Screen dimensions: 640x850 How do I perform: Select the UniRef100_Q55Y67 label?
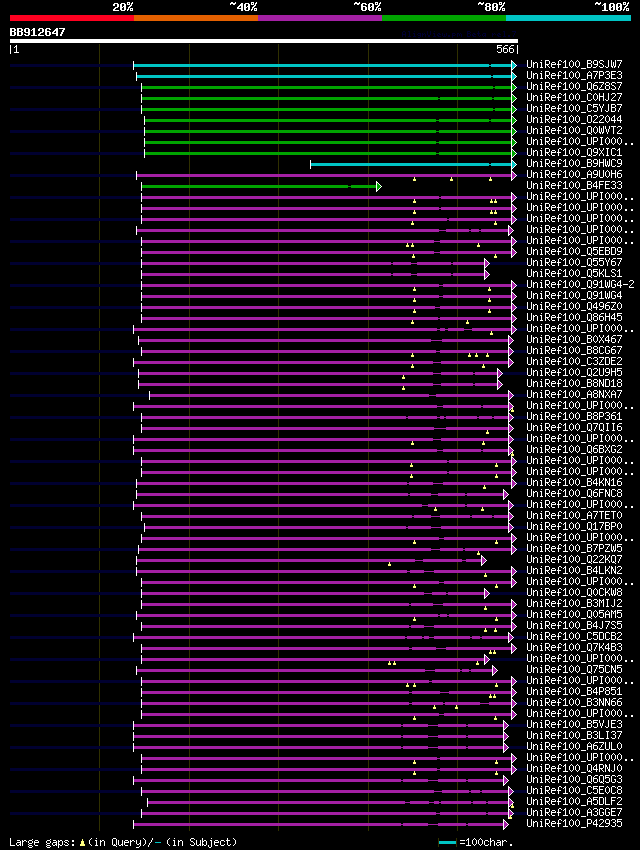pos(574,262)
